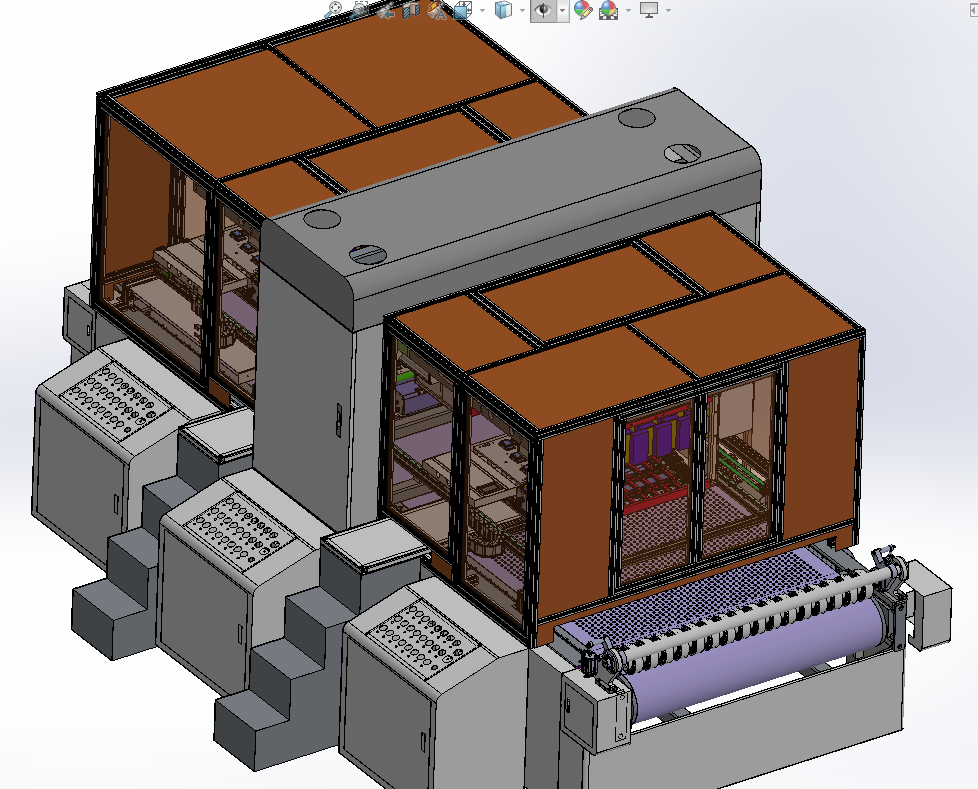Click the Zoom to Fit icon

point(334,9)
